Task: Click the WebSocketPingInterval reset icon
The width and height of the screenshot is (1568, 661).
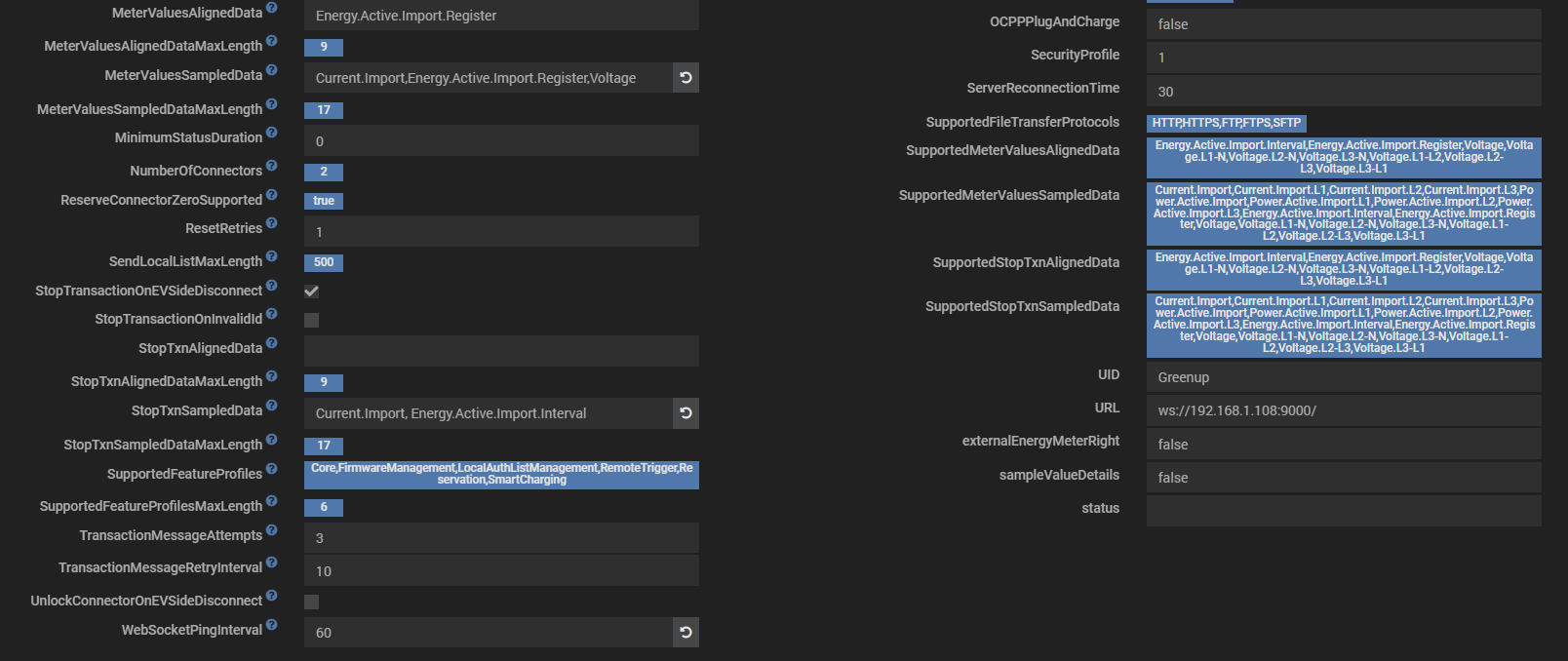Action: tap(686, 633)
